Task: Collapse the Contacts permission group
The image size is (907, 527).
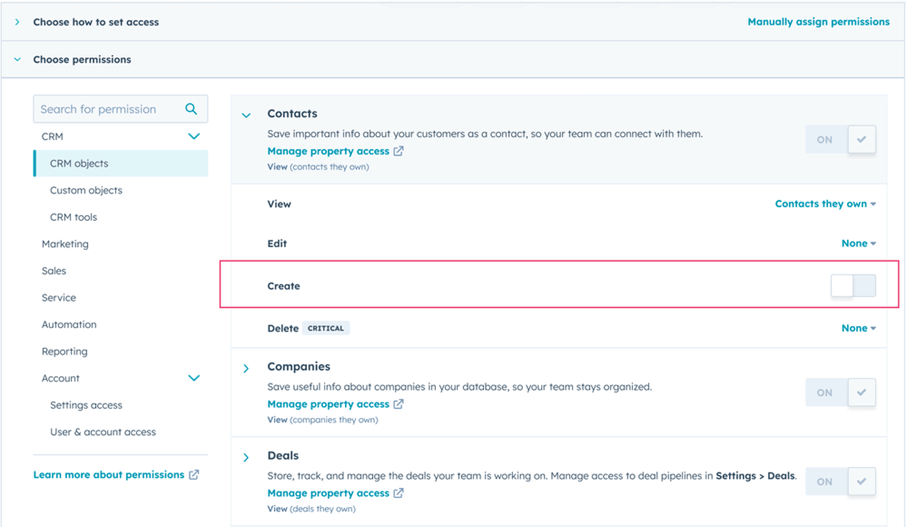Action: (x=246, y=115)
